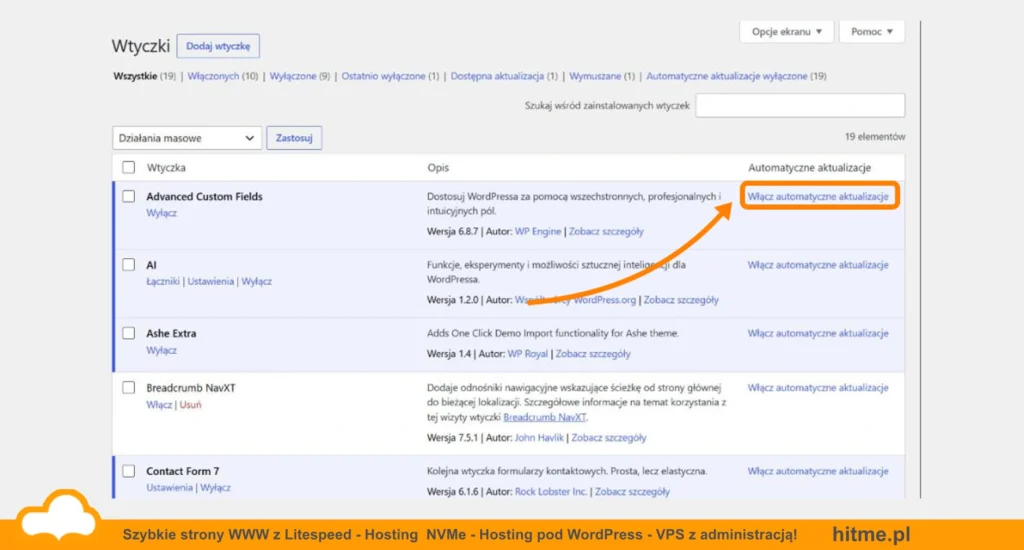Click the Zastosuj button
Image resolution: width=1024 pixels, height=550 pixels.
(x=294, y=138)
